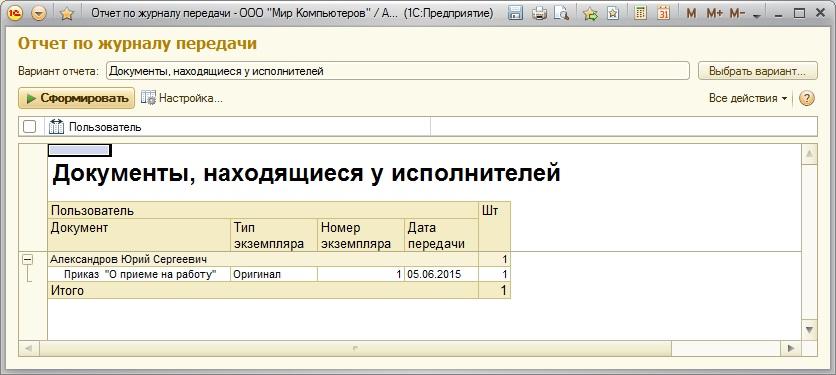Open the favorites list page icon with star

(613, 14)
